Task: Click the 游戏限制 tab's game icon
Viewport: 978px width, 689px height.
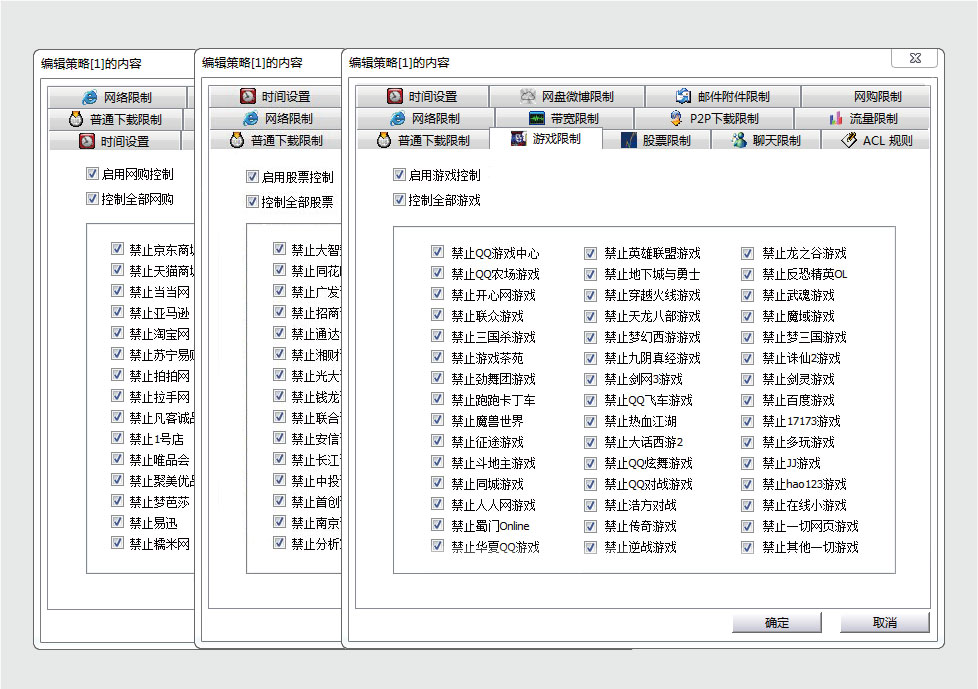Action: click(518, 140)
